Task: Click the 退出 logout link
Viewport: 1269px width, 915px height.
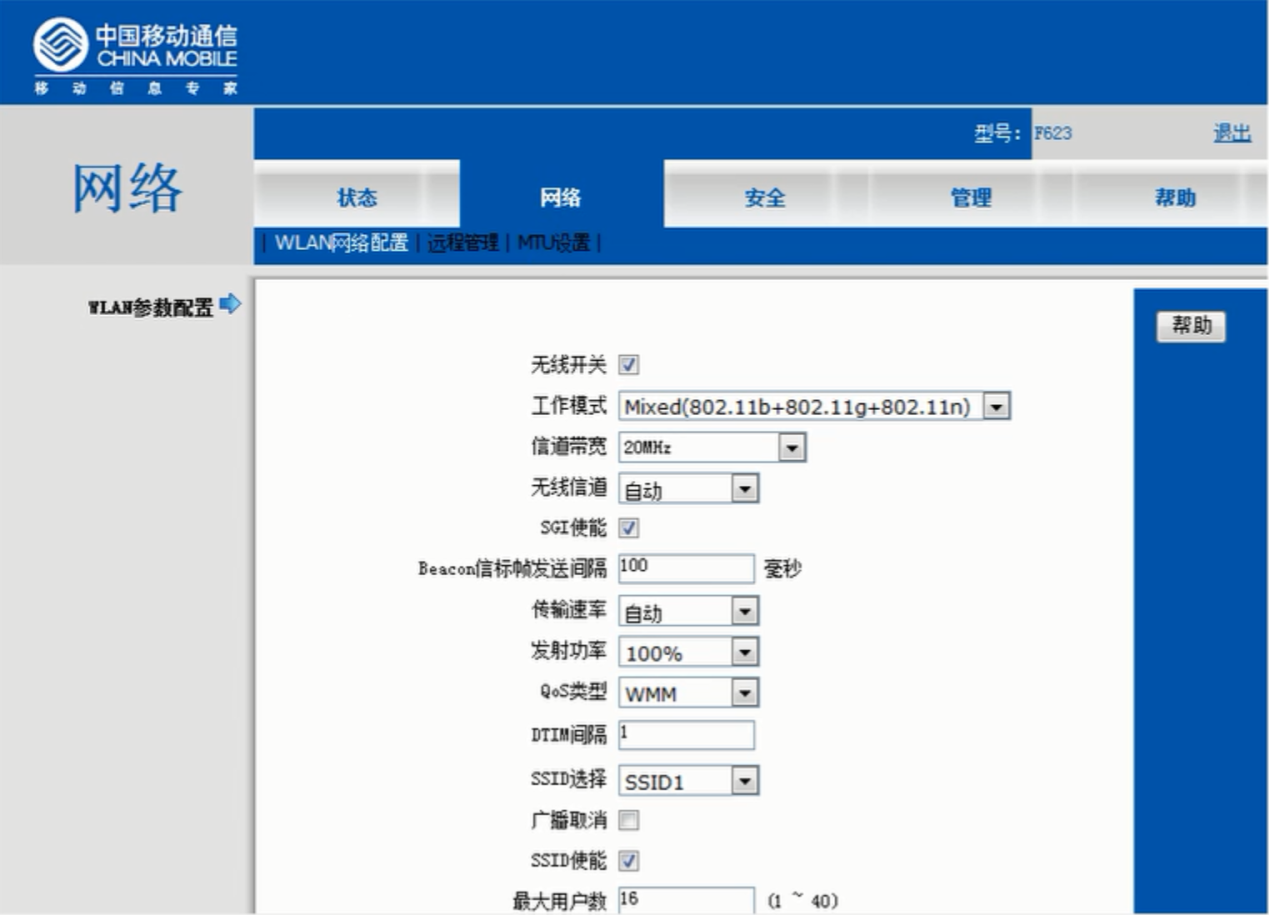Action: 1232,133
